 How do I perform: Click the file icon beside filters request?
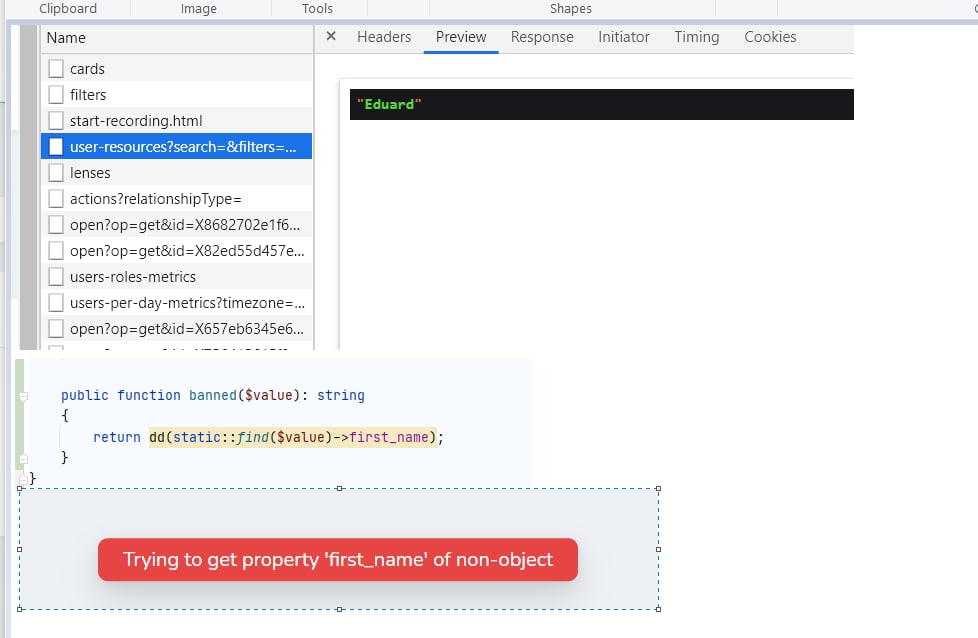[x=56, y=95]
